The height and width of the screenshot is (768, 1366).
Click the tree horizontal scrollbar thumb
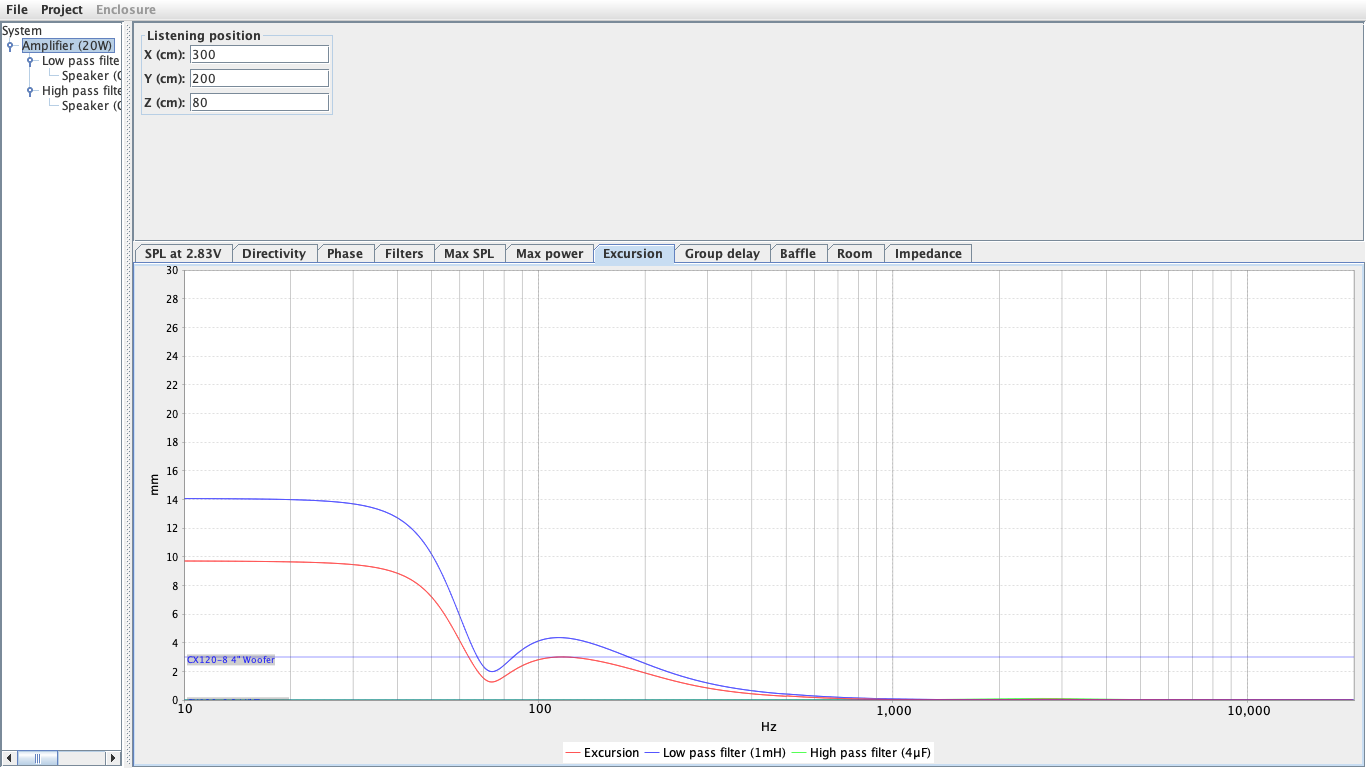(x=38, y=758)
